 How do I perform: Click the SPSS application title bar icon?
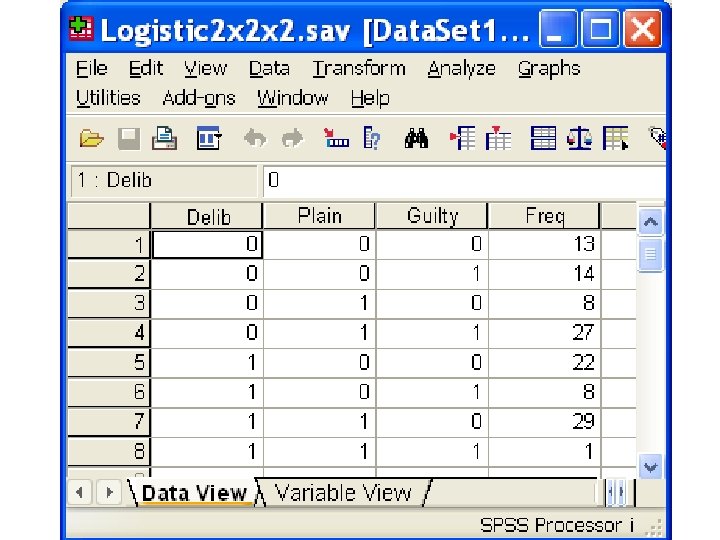(x=81, y=28)
